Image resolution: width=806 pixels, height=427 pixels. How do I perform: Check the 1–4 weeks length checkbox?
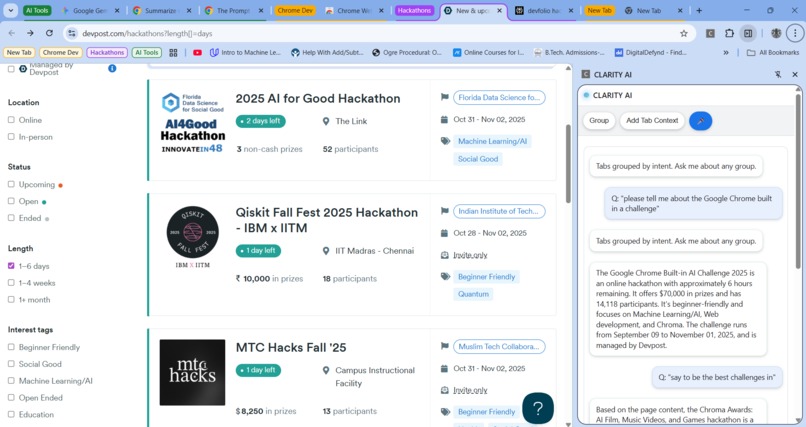pos(11,283)
